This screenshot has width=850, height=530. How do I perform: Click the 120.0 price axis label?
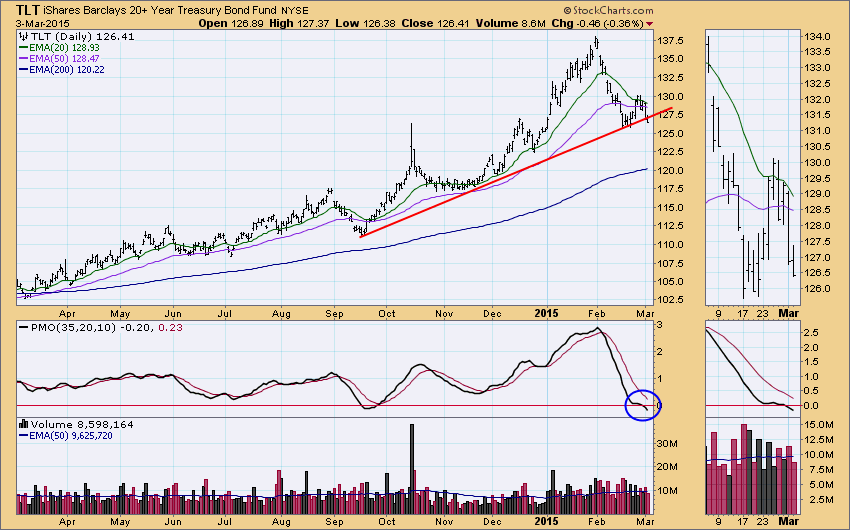click(x=671, y=170)
